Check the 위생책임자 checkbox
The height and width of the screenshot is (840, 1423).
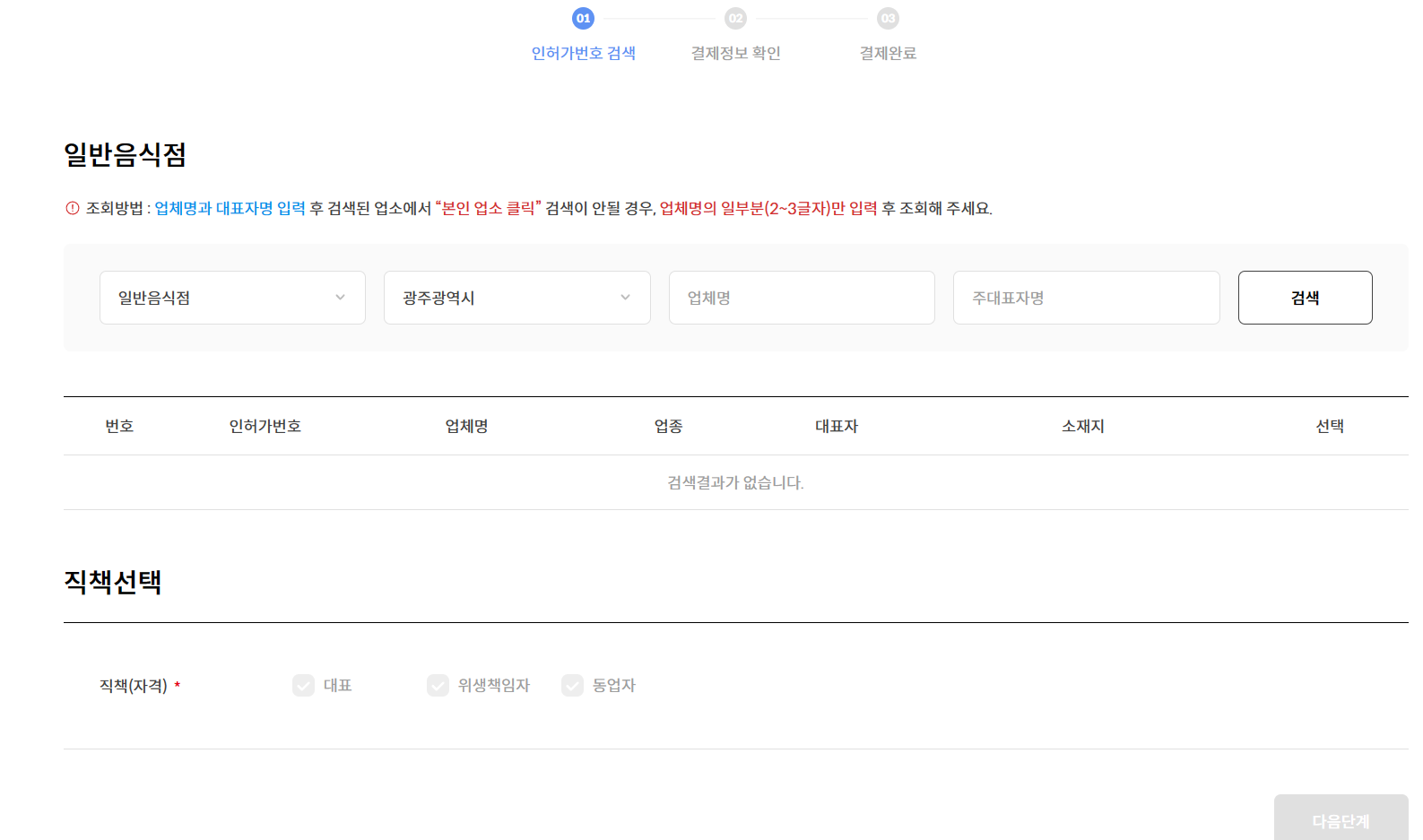pyautogui.click(x=438, y=685)
